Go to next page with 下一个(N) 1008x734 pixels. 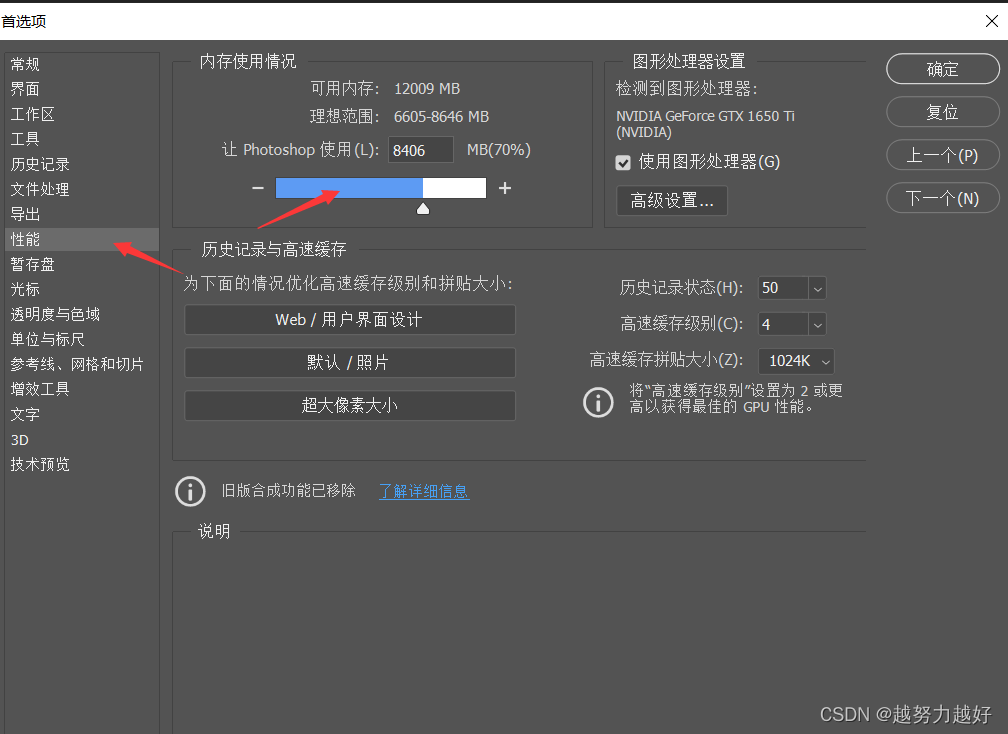click(942, 199)
